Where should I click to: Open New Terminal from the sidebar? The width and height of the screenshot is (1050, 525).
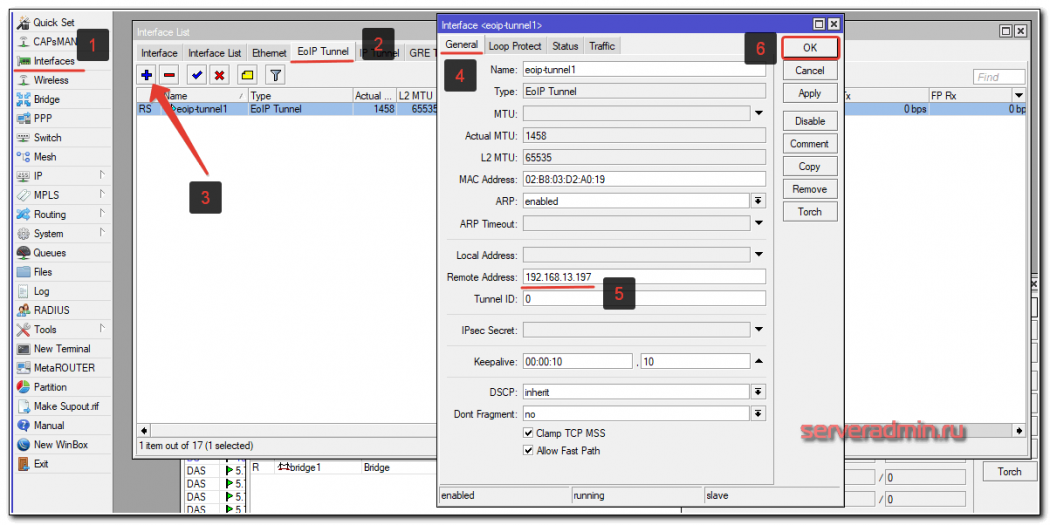click(61, 349)
